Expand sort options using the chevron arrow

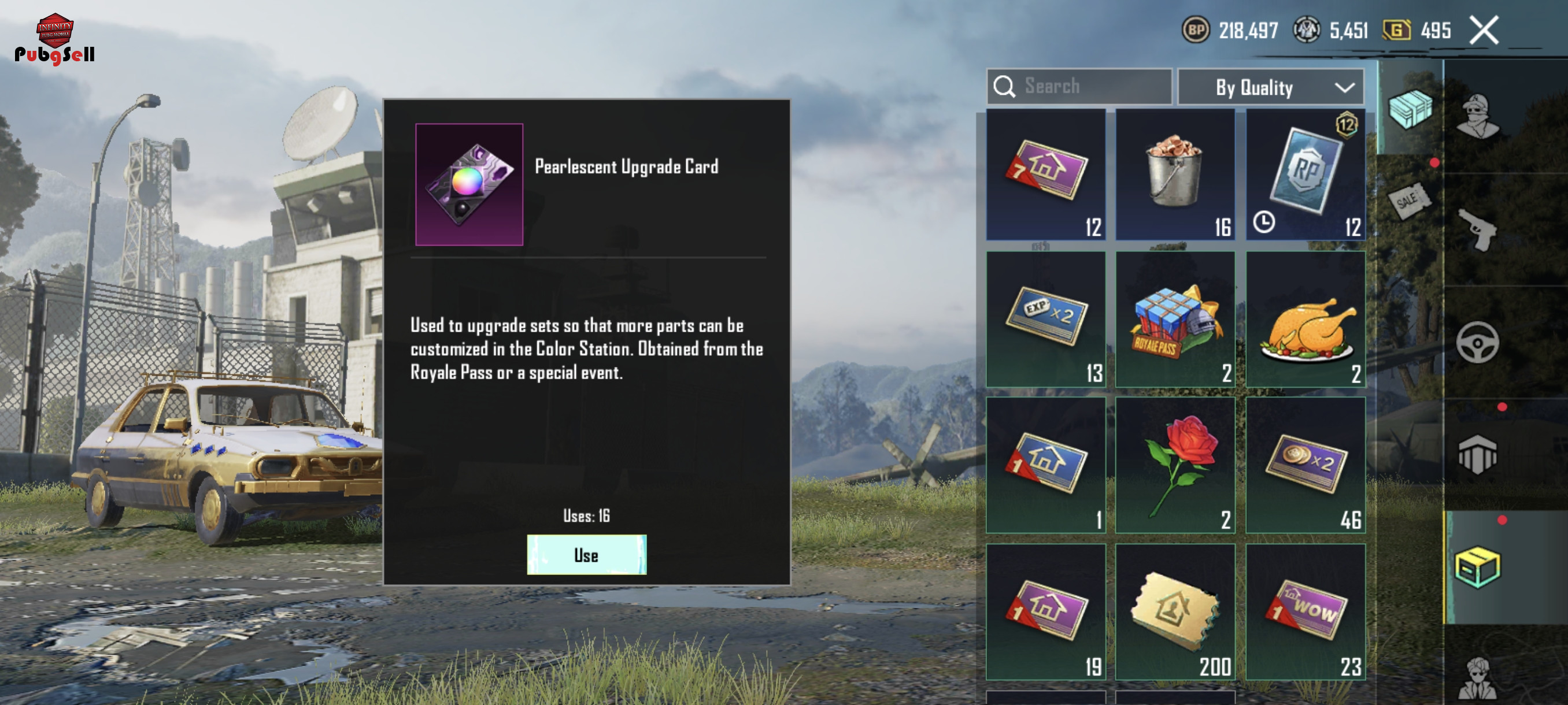click(x=1344, y=88)
